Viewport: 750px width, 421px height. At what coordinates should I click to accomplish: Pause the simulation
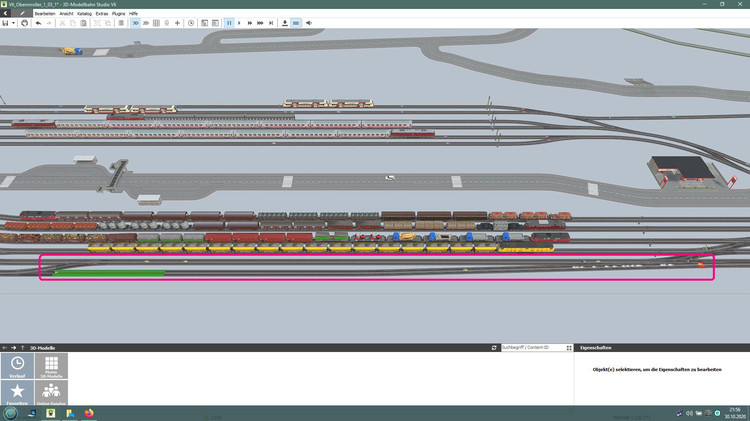pos(228,22)
